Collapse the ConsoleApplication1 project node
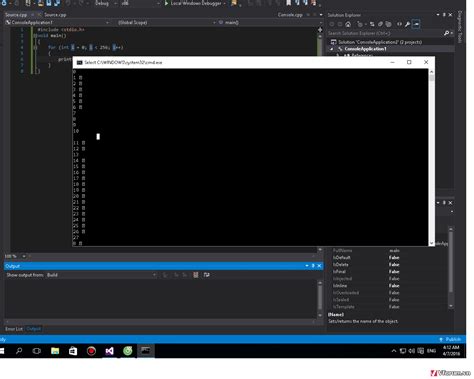 point(332,49)
